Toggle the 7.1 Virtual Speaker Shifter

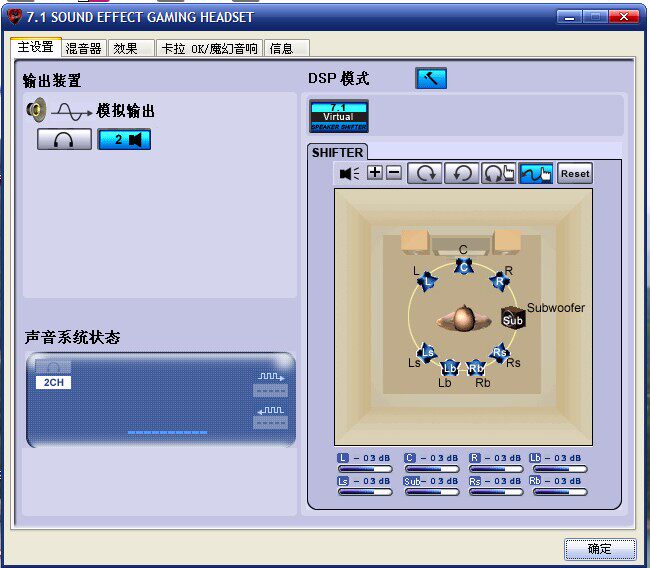click(339, 116)
